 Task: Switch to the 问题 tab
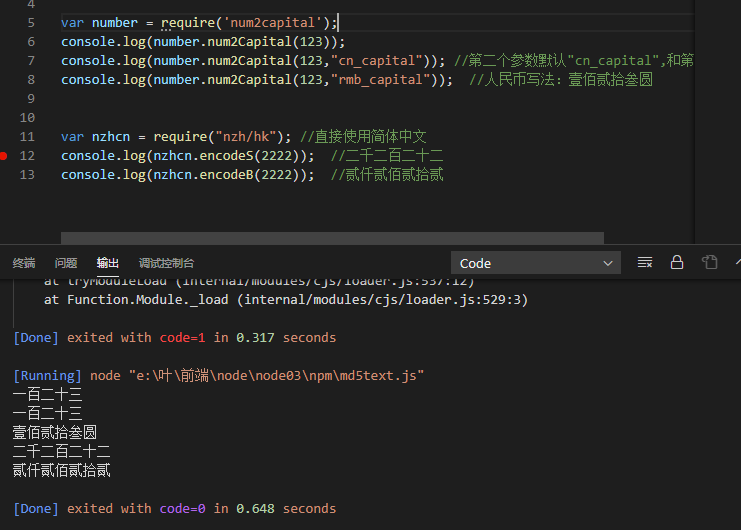[x=66, y=263]
